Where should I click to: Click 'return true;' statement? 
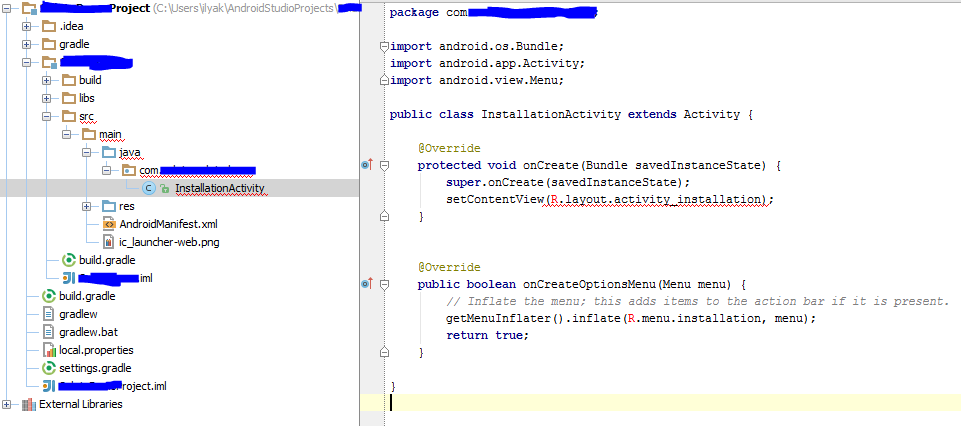pos(487,335)
